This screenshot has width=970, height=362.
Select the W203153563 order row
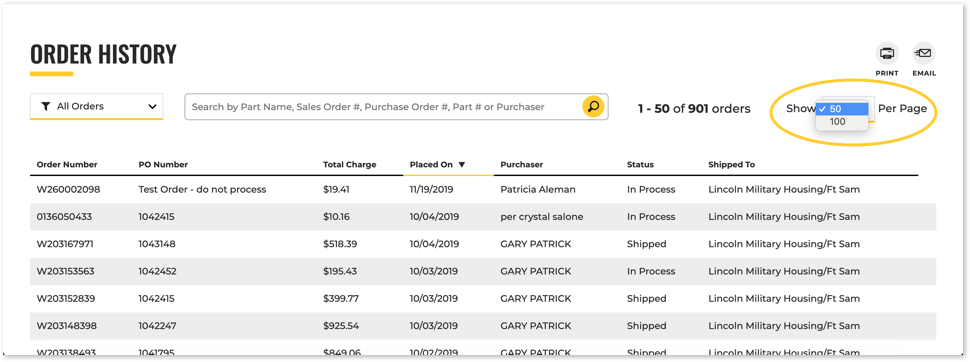[x=483, y=271]
